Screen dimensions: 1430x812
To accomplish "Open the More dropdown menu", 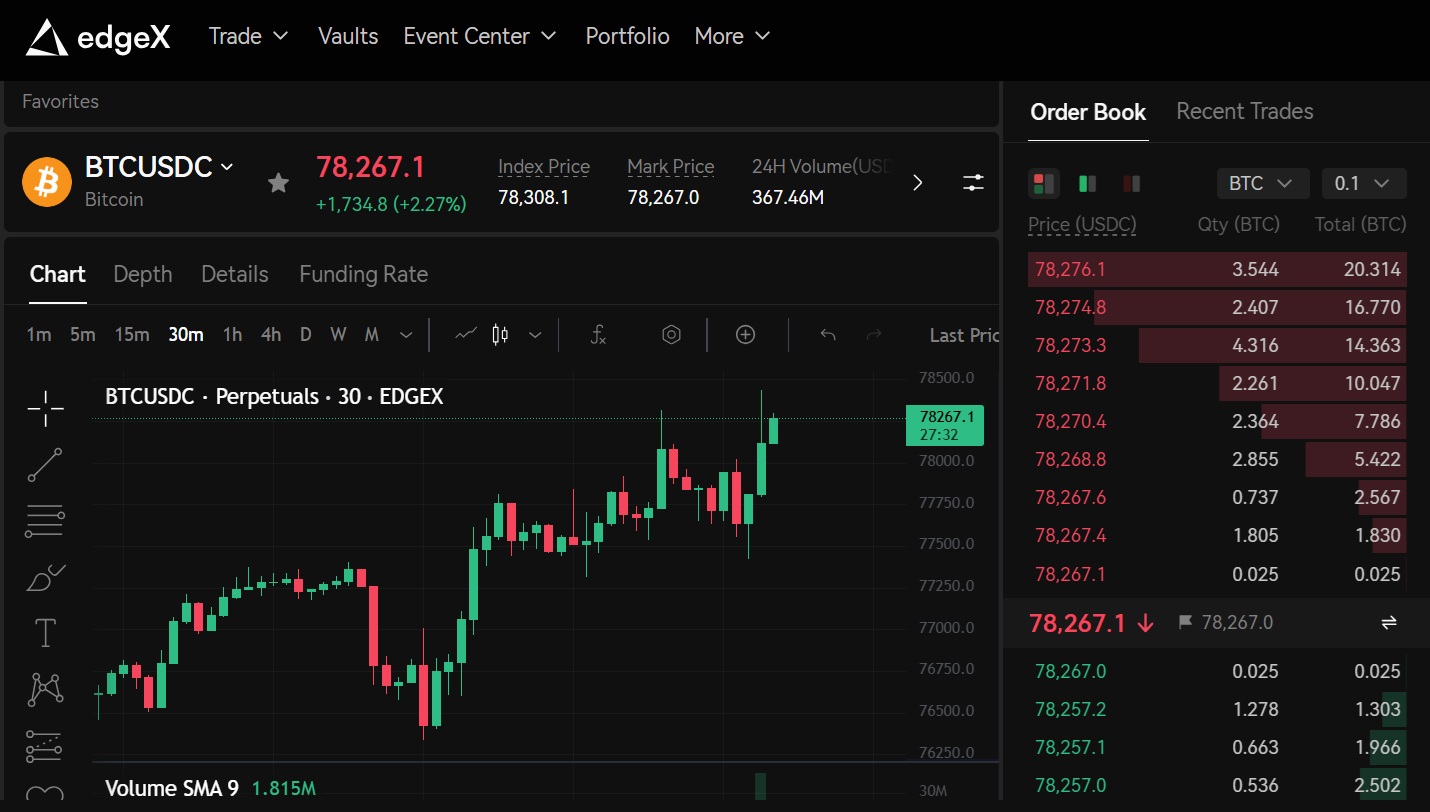I will tap(732, 36).
